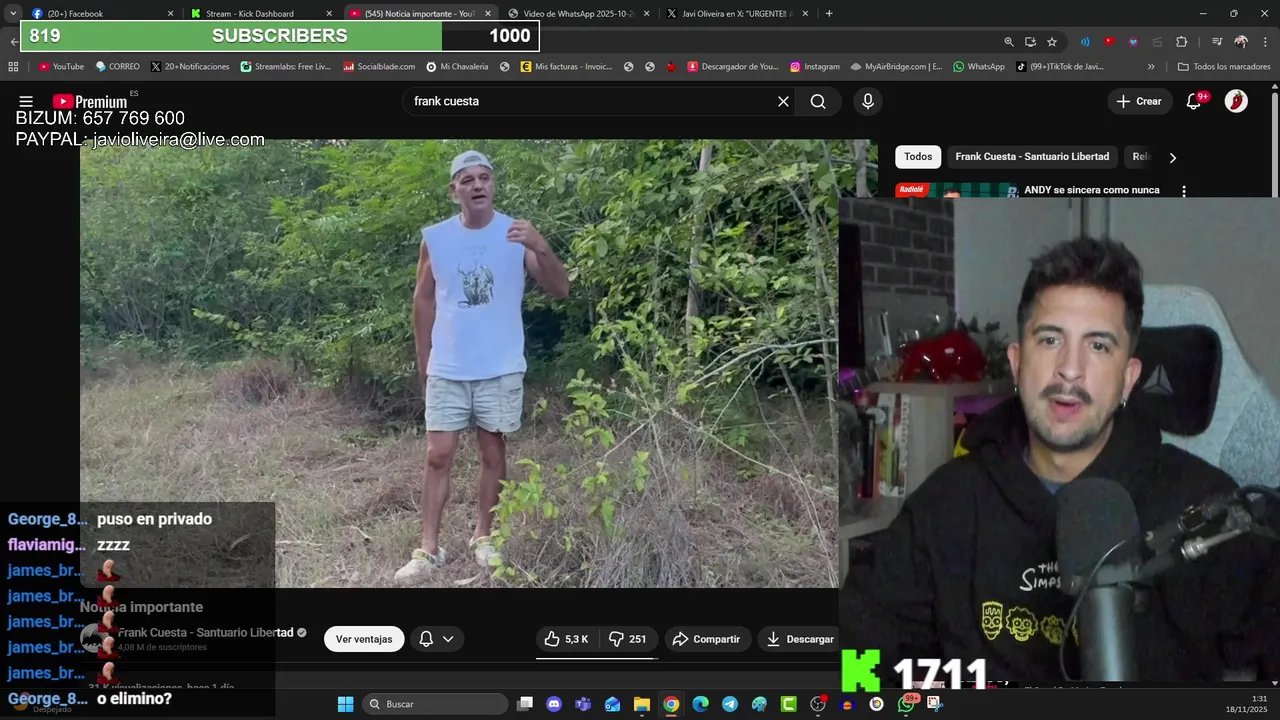
Task: Open the Socialblade.com bookmark
Action: click(379, 67)
